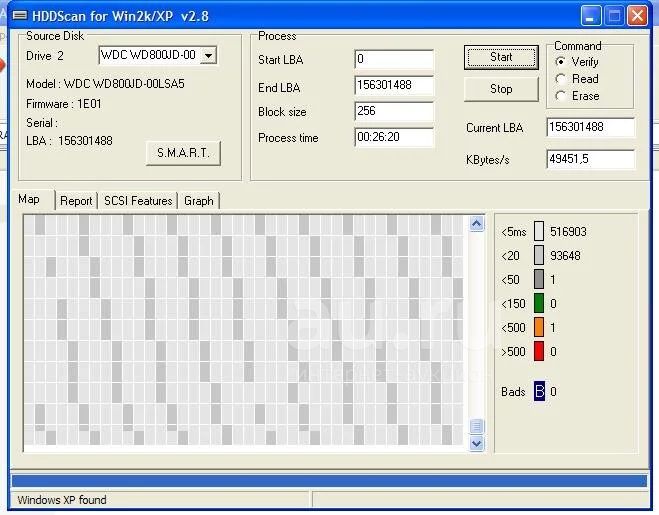
Task: Open the Graph tab
Action: tap(199, 201)
